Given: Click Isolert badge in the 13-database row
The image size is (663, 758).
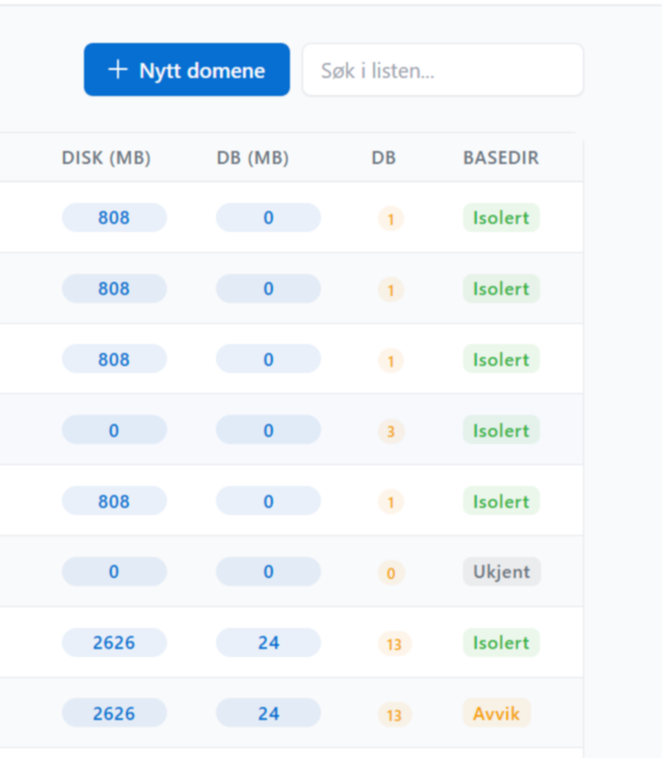Looking at the screenshot, I should coord(501,643).
